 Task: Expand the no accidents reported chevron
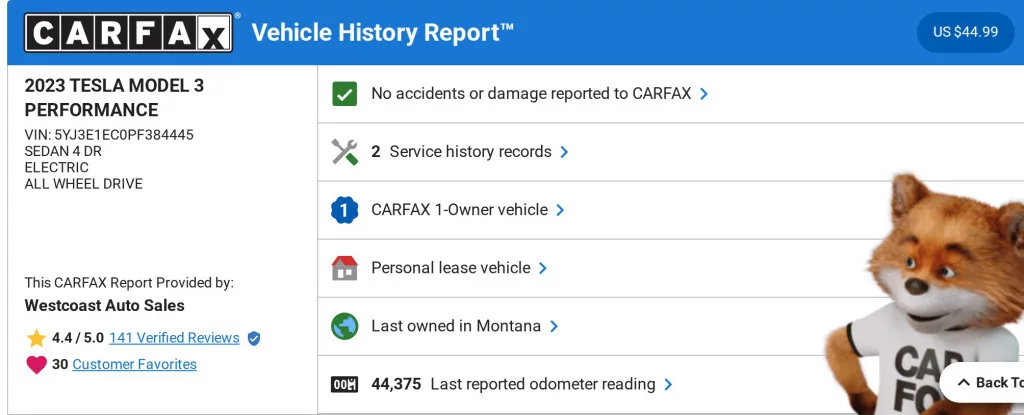click(704, 94)
